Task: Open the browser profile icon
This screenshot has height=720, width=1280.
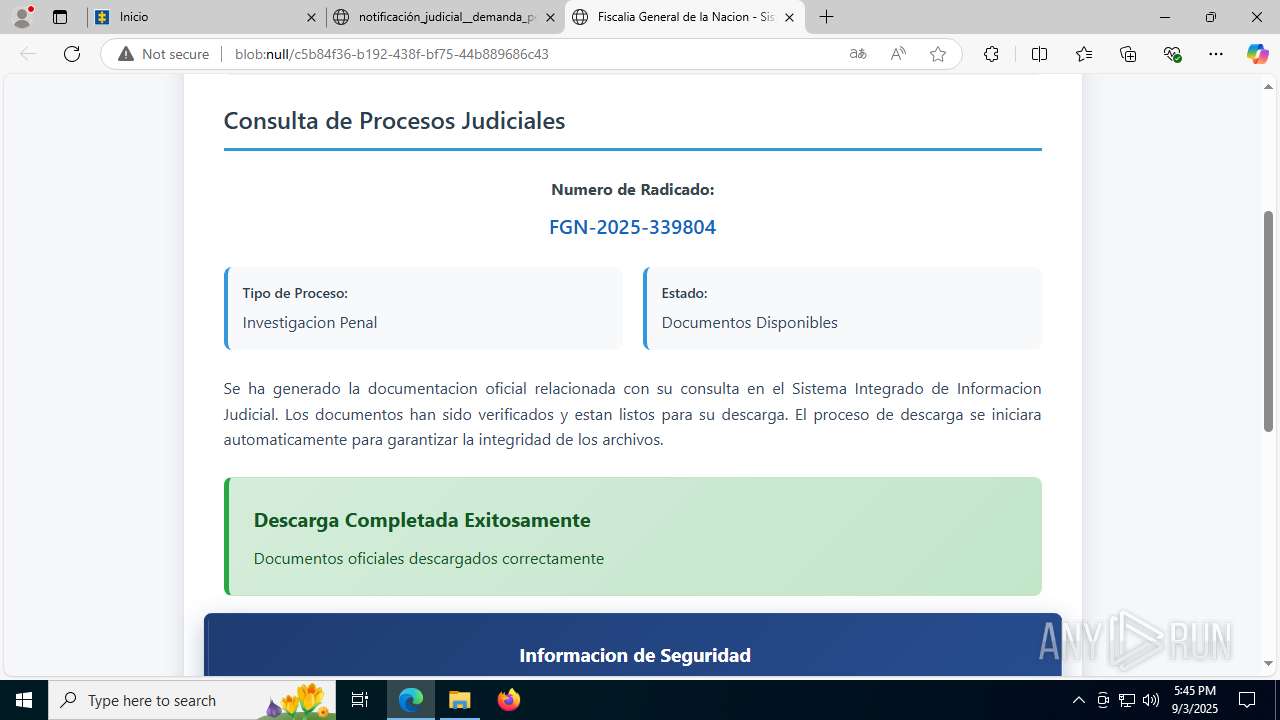Action: [22, 17]
